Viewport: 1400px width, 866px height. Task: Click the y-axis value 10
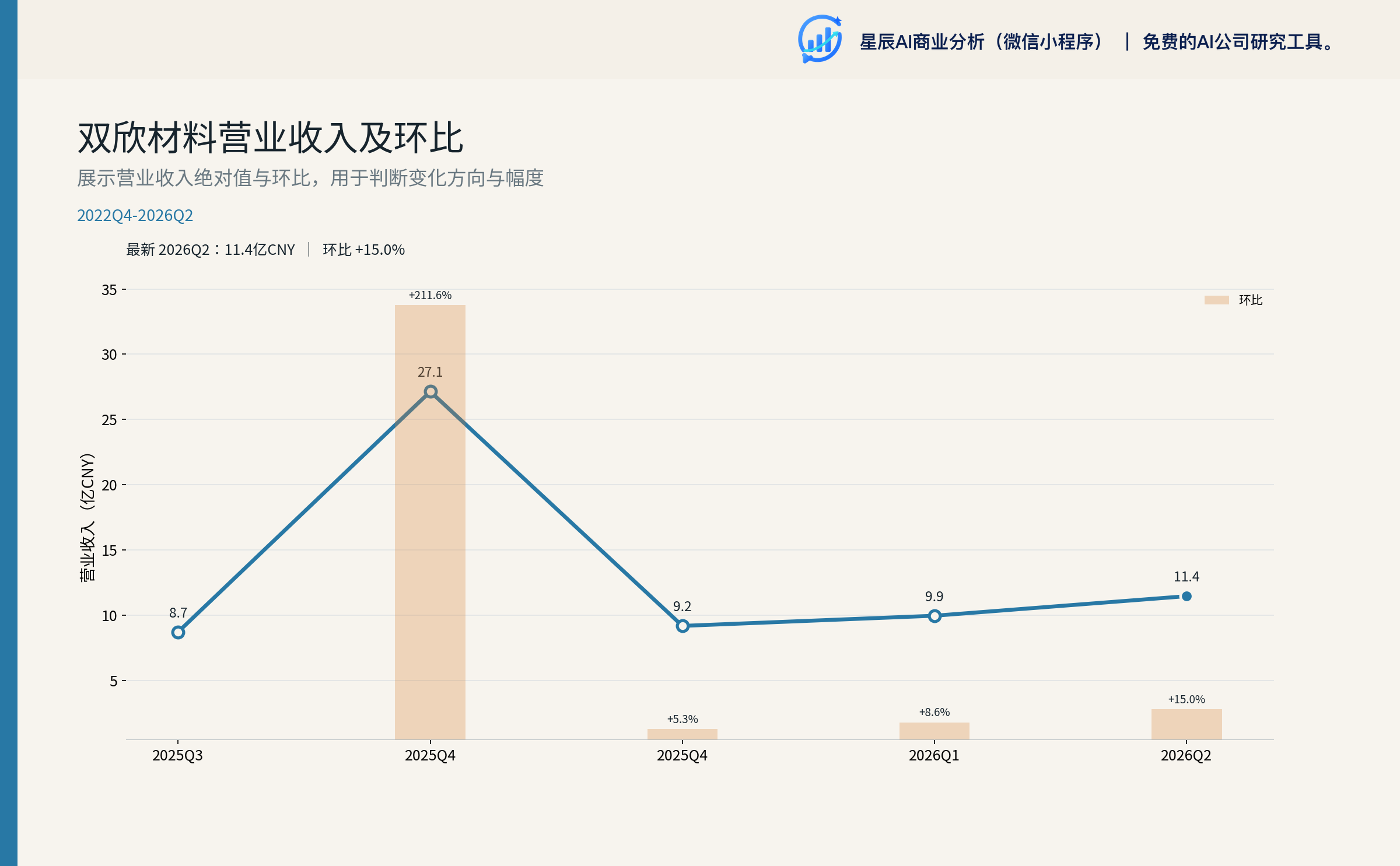point(109,616)
